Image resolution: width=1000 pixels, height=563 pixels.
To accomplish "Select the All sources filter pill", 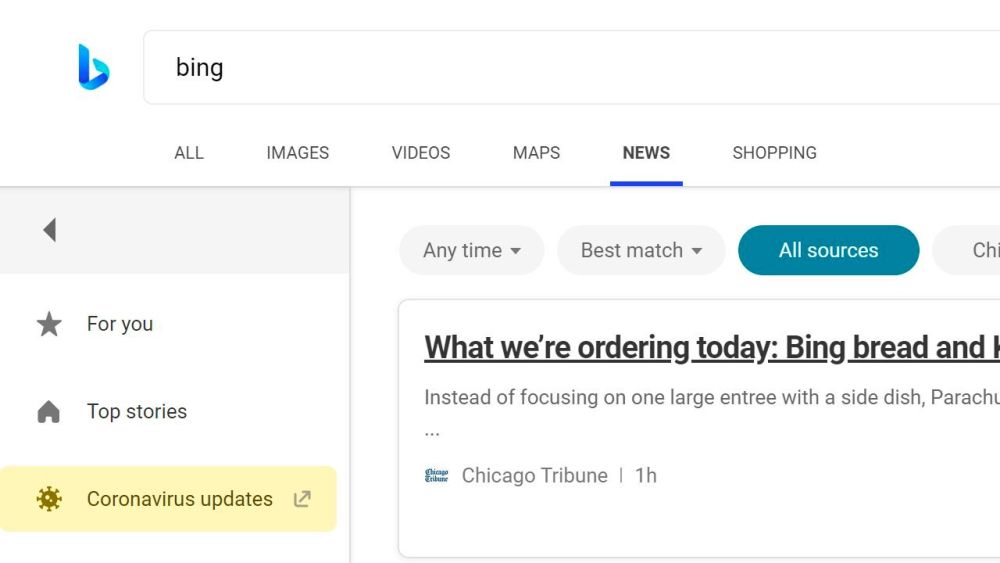I will pos(828,250).
